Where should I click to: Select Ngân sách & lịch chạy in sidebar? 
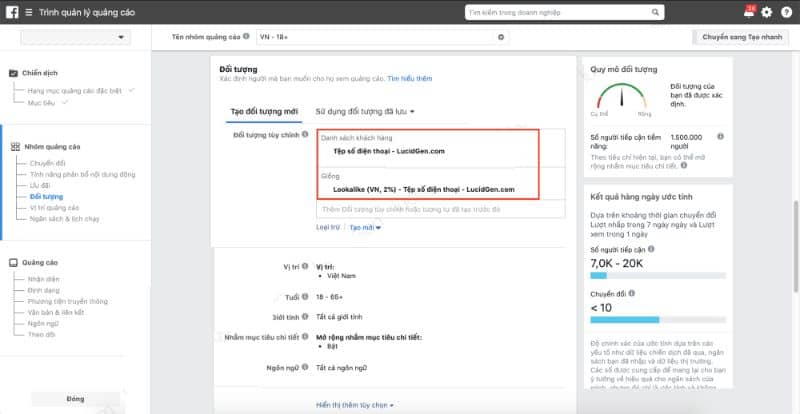[68, 218]
